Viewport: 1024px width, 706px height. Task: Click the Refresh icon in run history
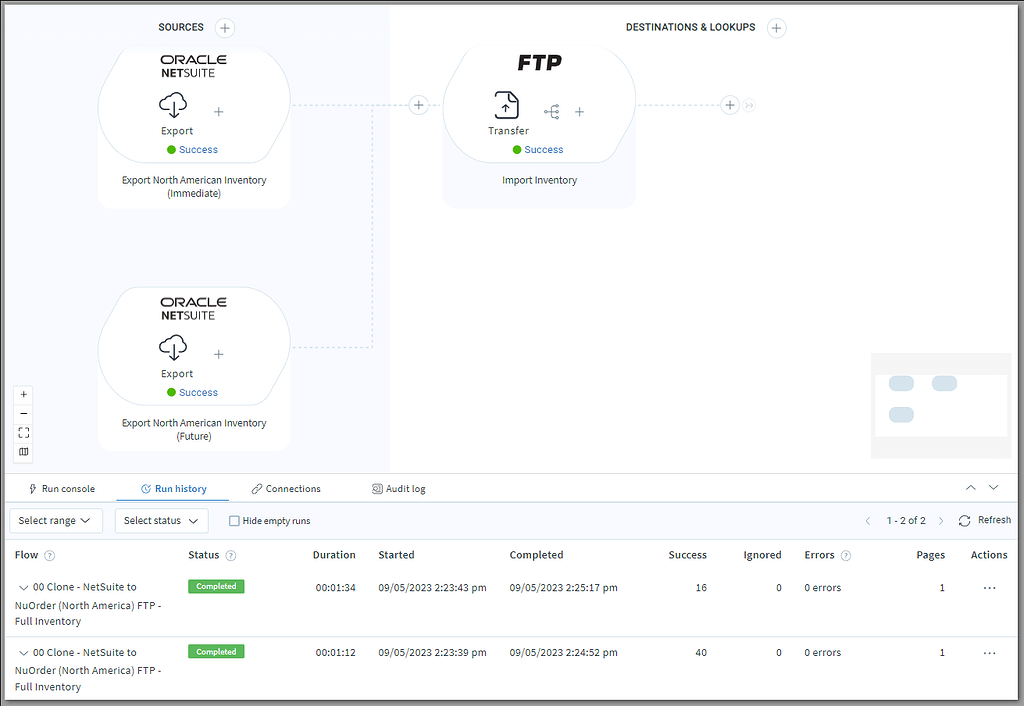tap(962, 520)
